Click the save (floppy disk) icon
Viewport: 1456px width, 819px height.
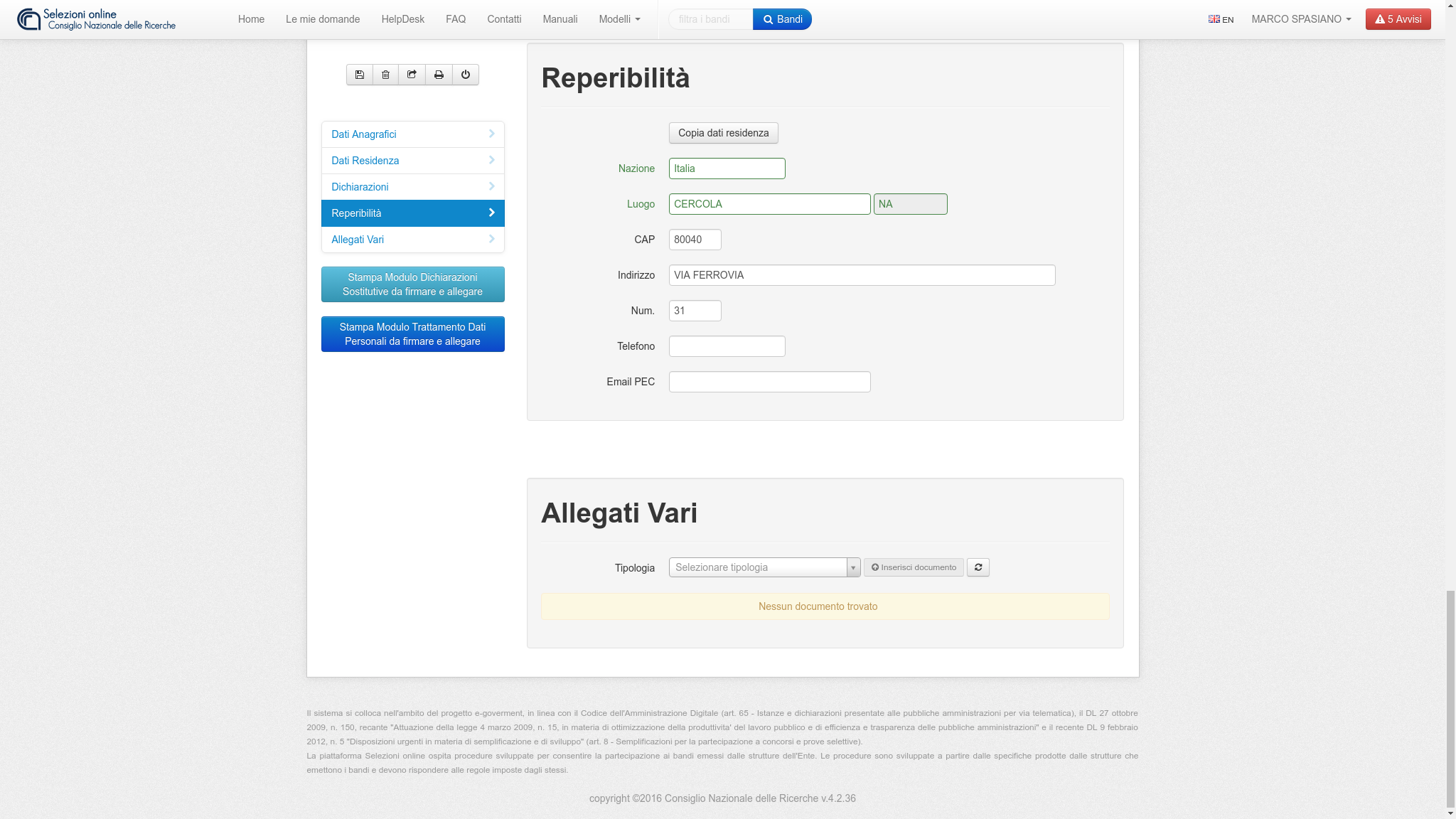pos(360,75)
